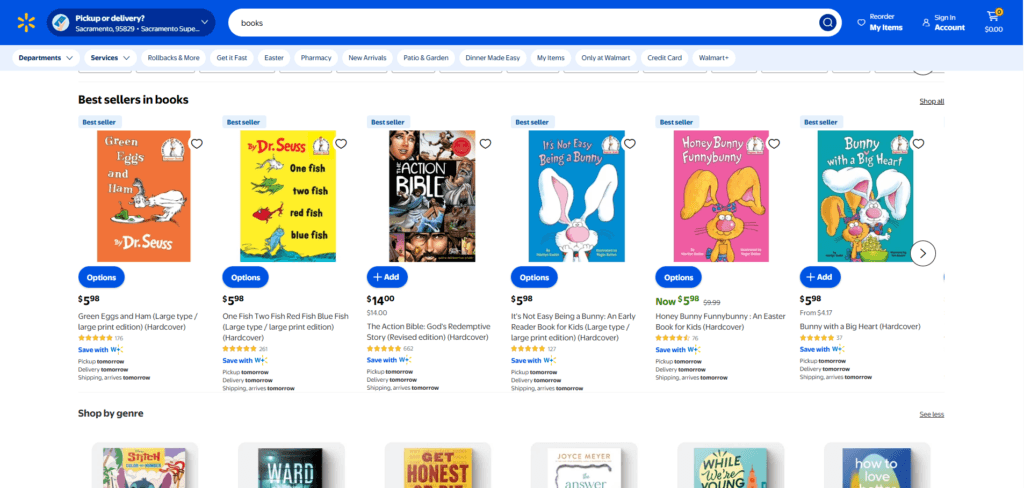Viewport: 1024px width, 488px height.
Task: Click the search magnifier icon button
Action: (x=827, y=23)
